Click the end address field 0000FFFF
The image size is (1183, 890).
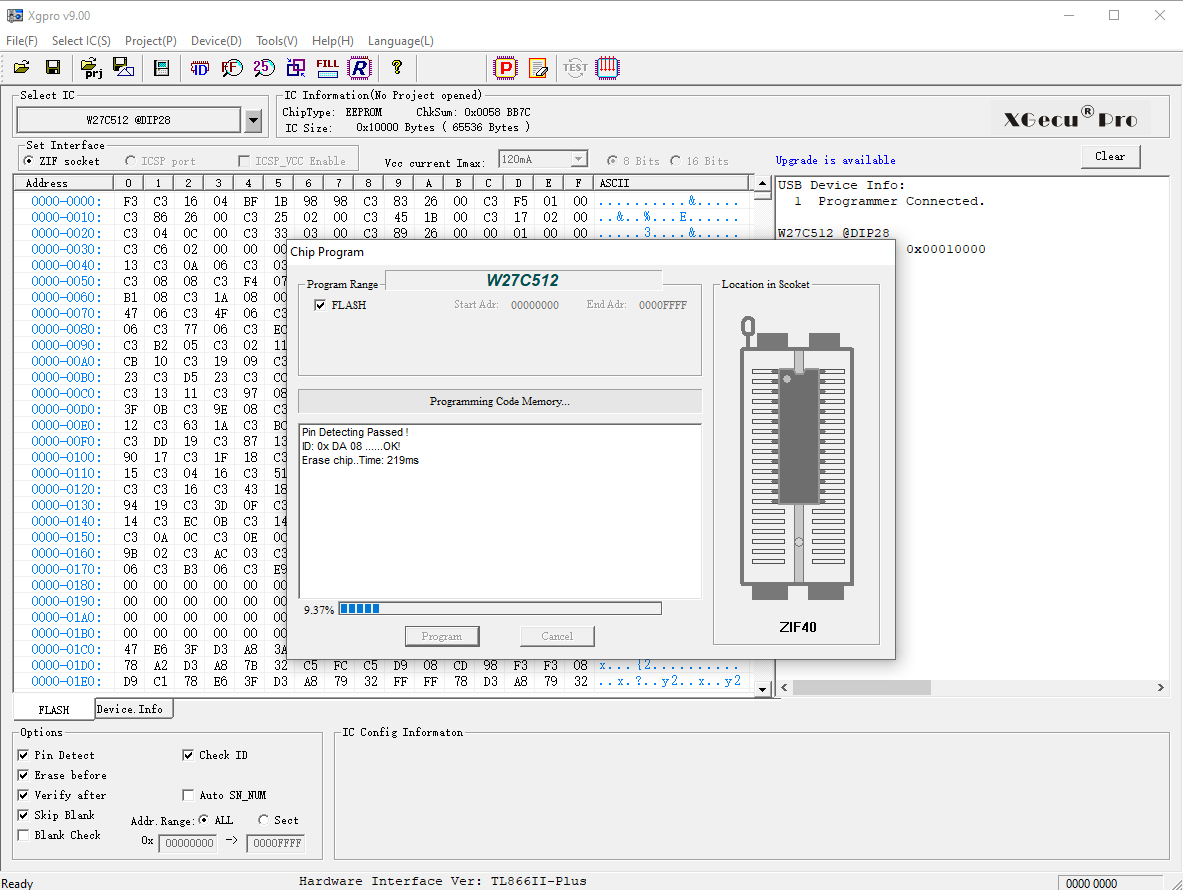[276, 842]
